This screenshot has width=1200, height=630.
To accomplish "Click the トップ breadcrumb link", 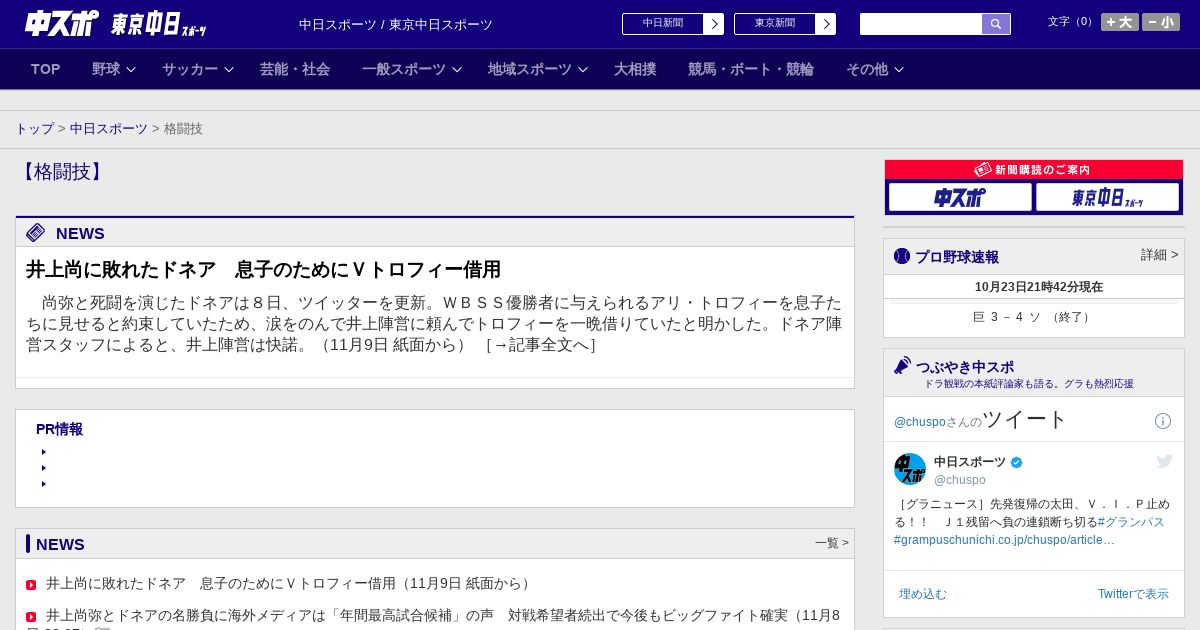I will point(35,129).
